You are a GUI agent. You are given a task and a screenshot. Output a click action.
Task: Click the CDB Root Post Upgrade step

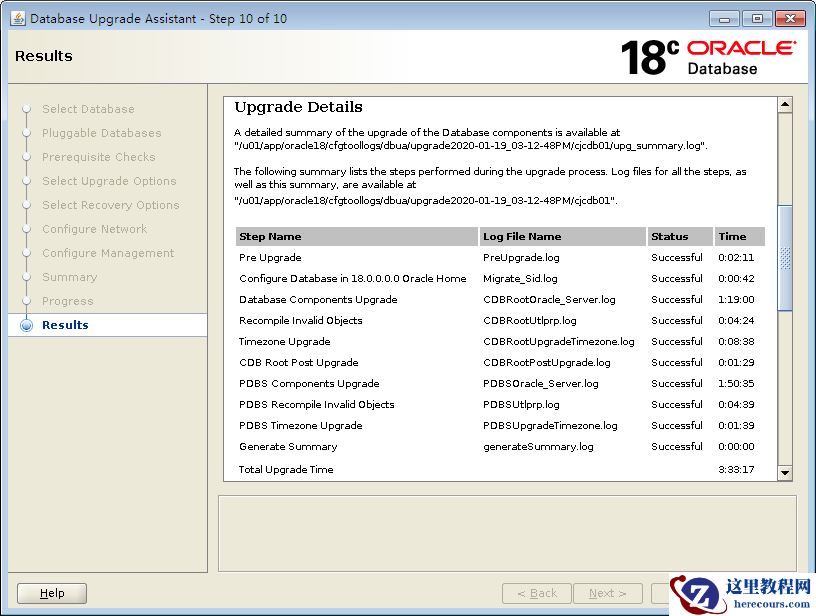coord(299,363)
